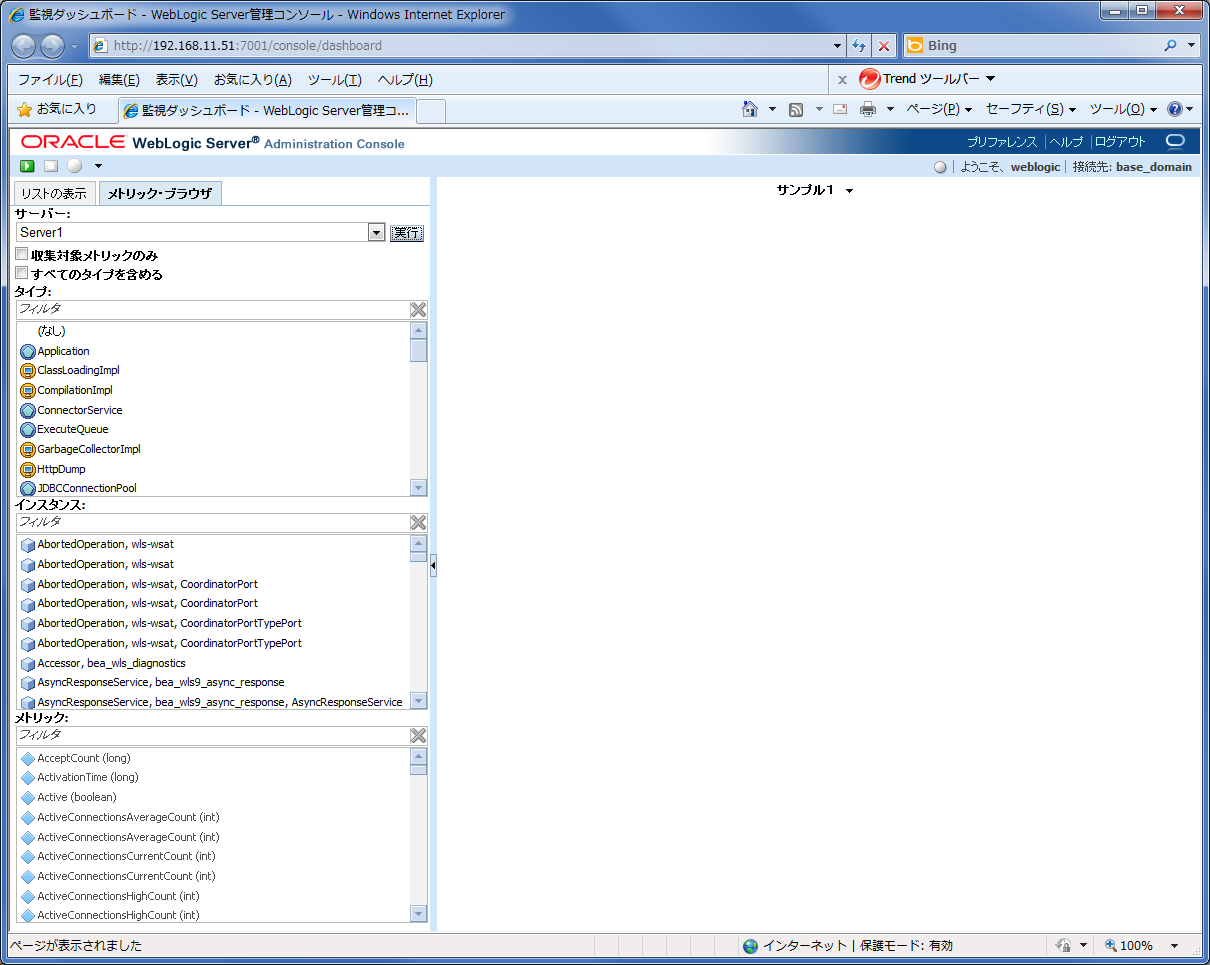Click the gray record circle icon in toolbar
Screen dimensions: 1210x965
pyautogui.click(x=74, y=166)
